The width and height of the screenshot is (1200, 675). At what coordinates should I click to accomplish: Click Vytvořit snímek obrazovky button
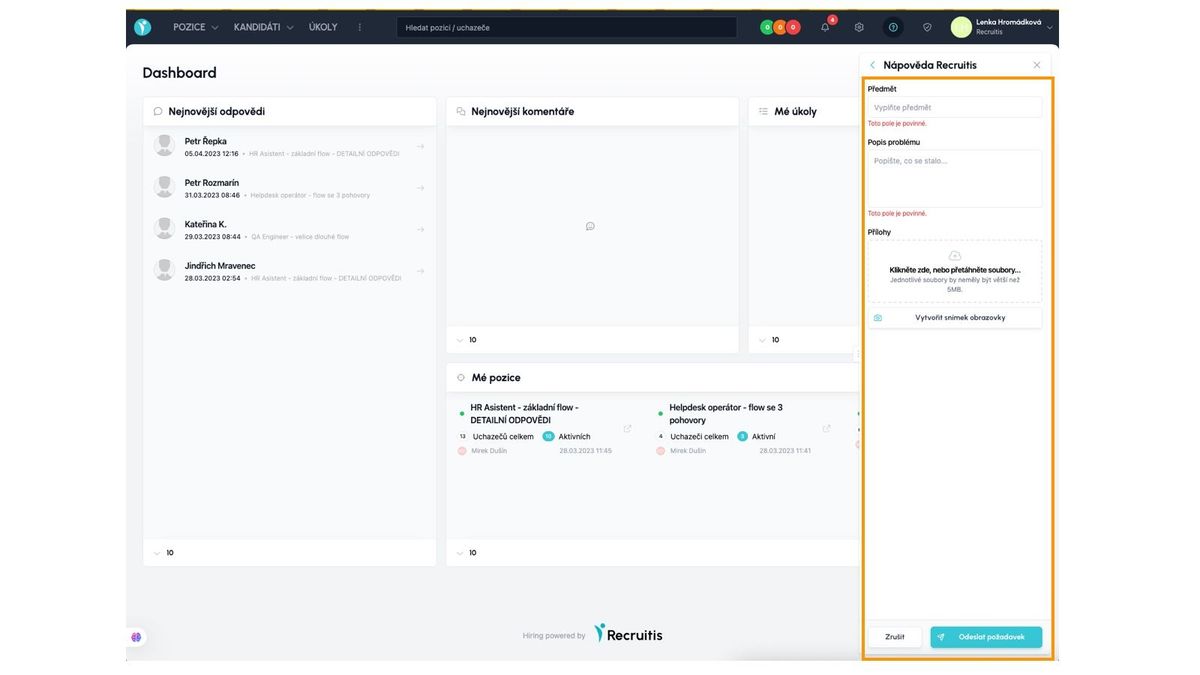pos(954,318)
